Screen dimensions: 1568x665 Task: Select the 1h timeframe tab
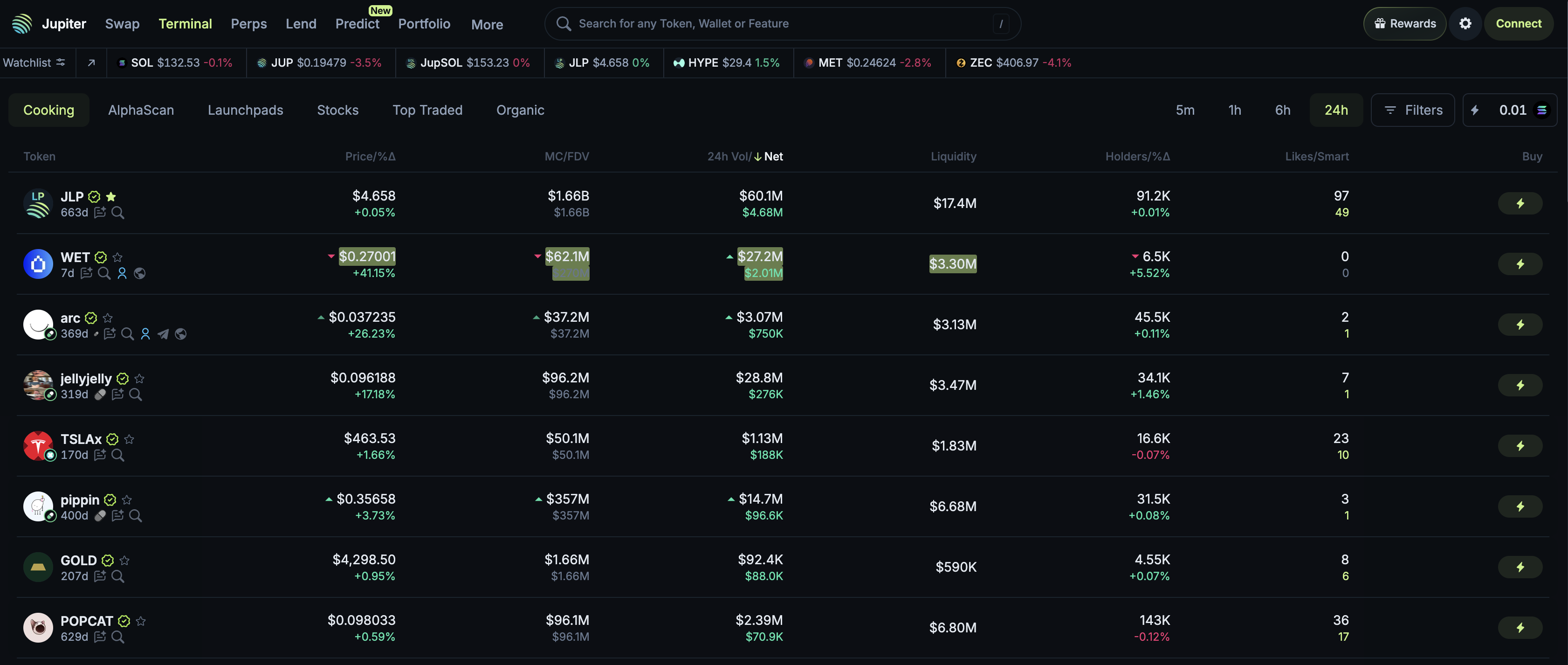pos(1234,110)
